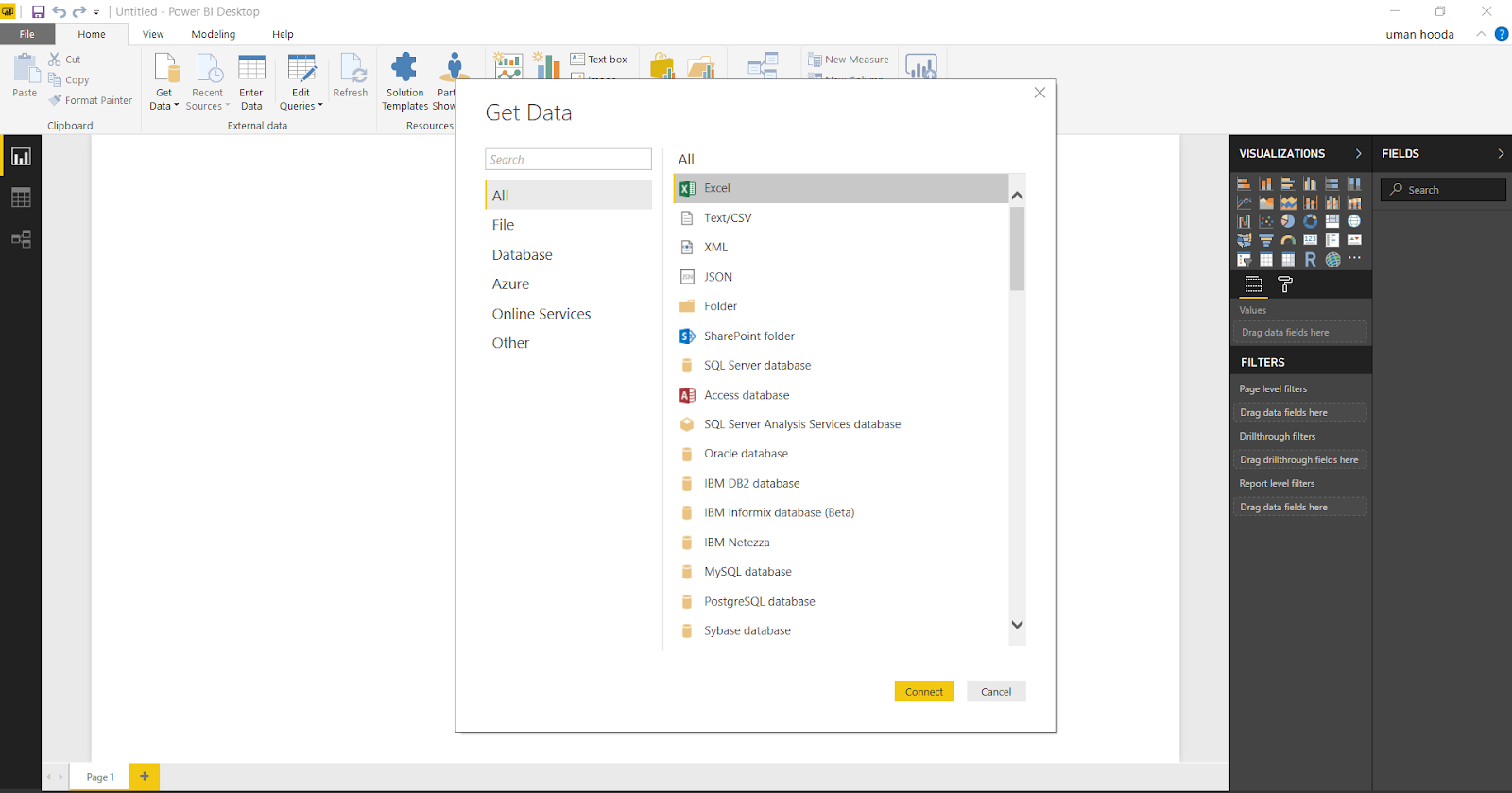The height and width of the screenshot is (793, 1512).
Task: Click the Enter Data table icon
Action: click(251, 69)
